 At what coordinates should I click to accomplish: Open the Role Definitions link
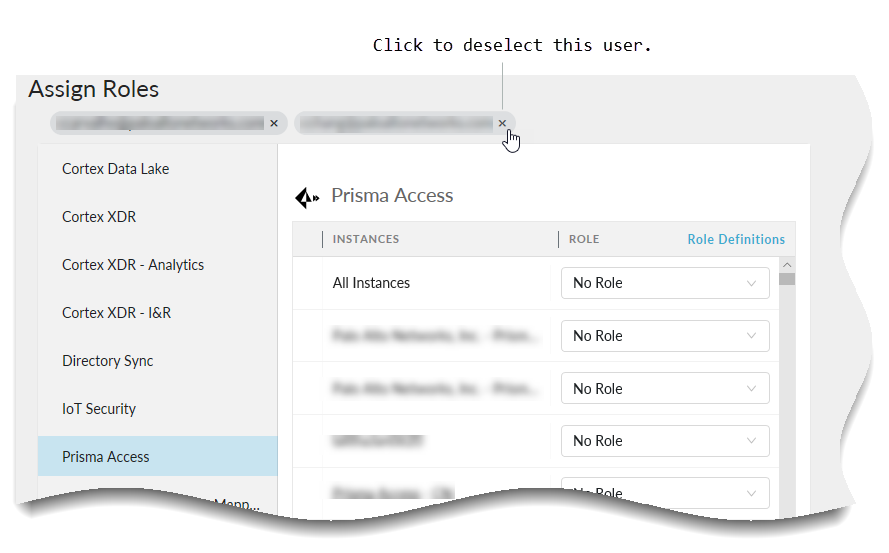coord(736,239)
